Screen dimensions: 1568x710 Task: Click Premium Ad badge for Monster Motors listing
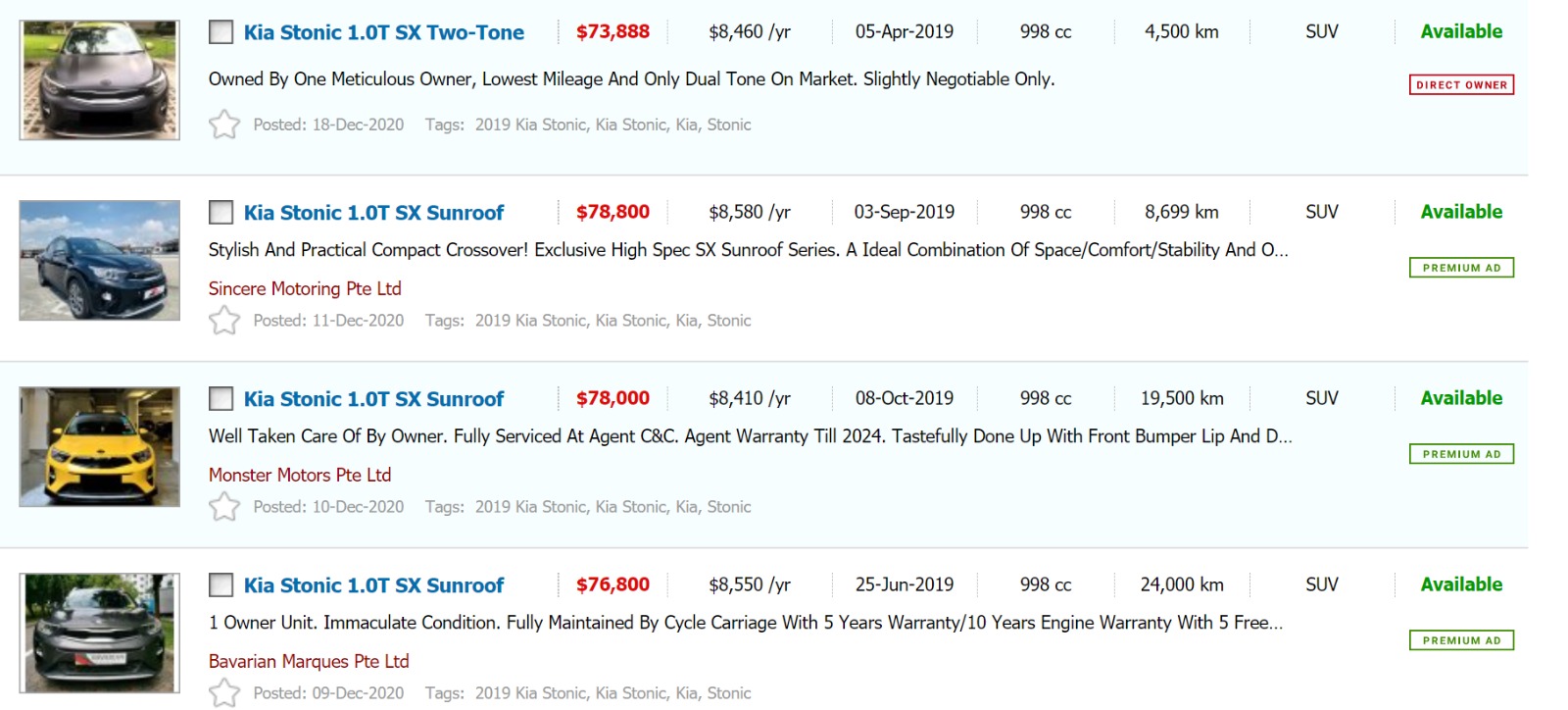pyautogui.click(x=1461, y=454)
